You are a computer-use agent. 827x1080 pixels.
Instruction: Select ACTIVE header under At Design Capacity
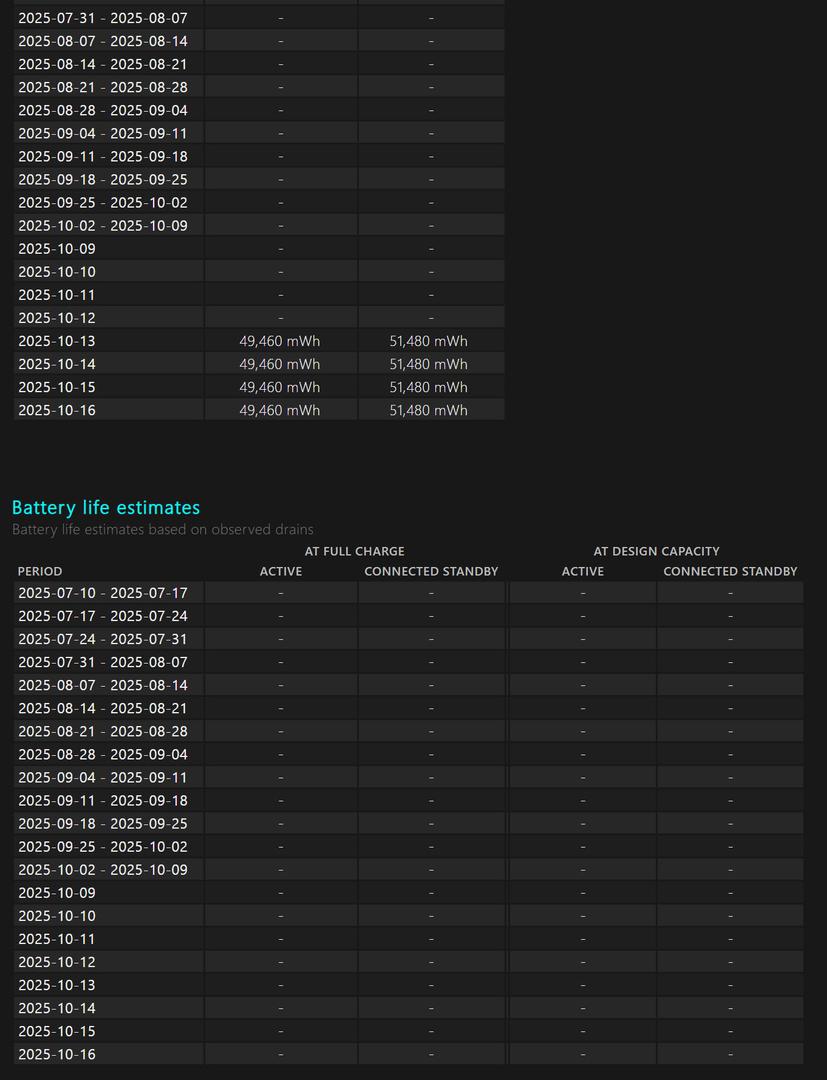(583, 571)
